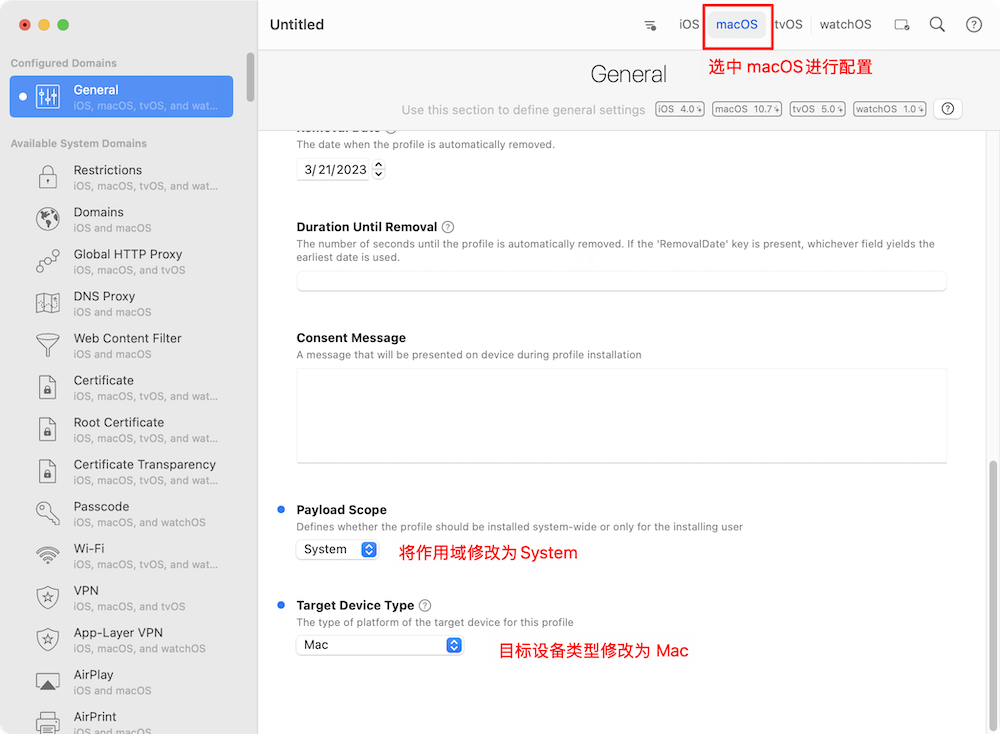
Task: Select the Restrictions domain row
Action: click(x=121, y=177)
